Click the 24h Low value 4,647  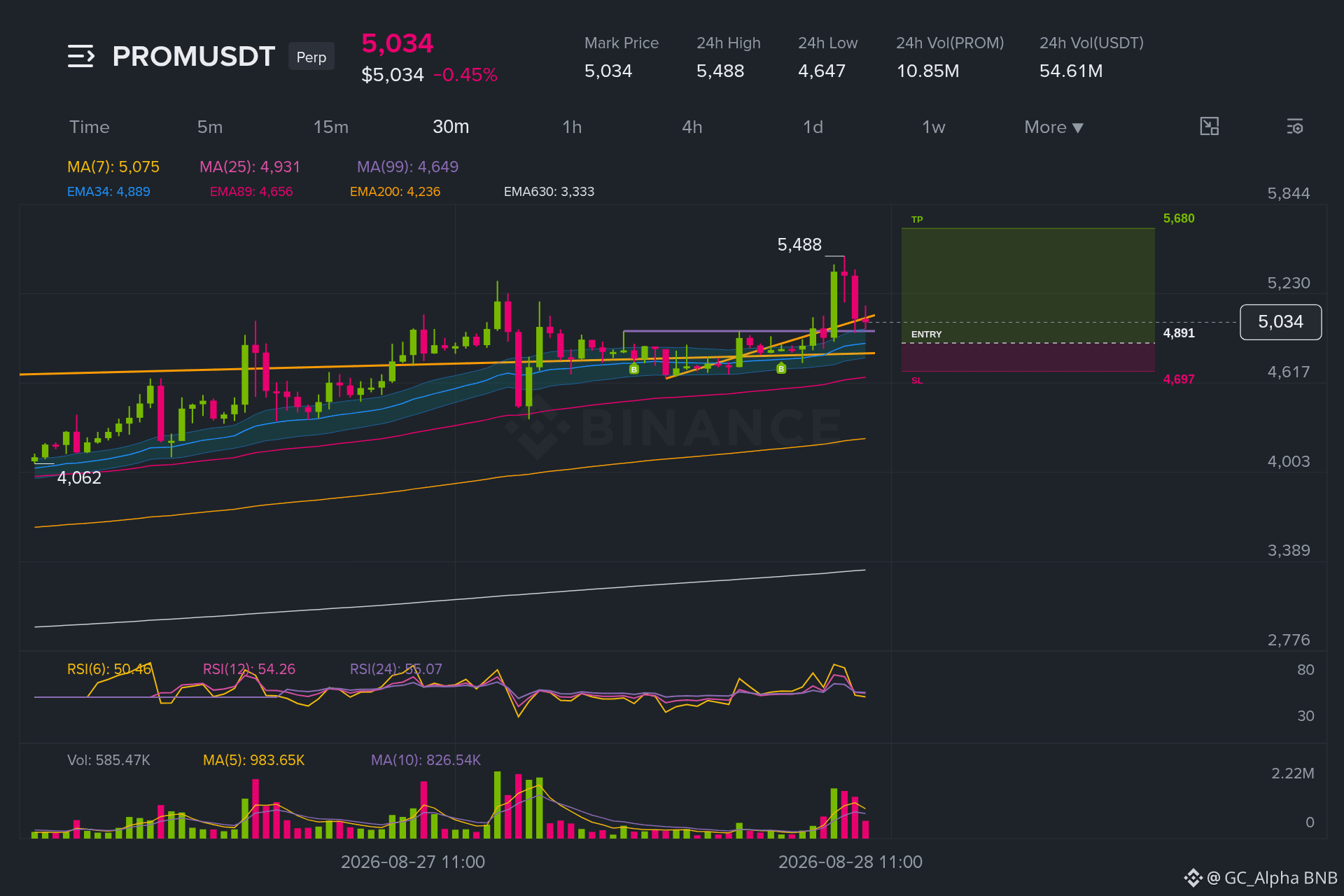click(822, 71)
